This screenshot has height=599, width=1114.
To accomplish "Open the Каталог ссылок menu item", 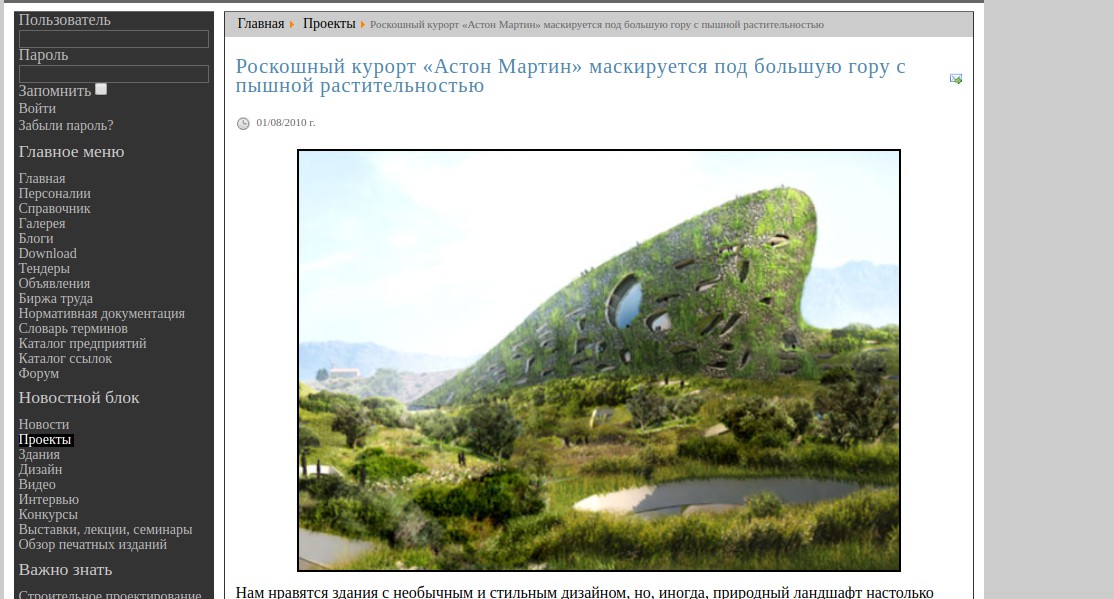I will pyautogui.click(x=65, y=358).
